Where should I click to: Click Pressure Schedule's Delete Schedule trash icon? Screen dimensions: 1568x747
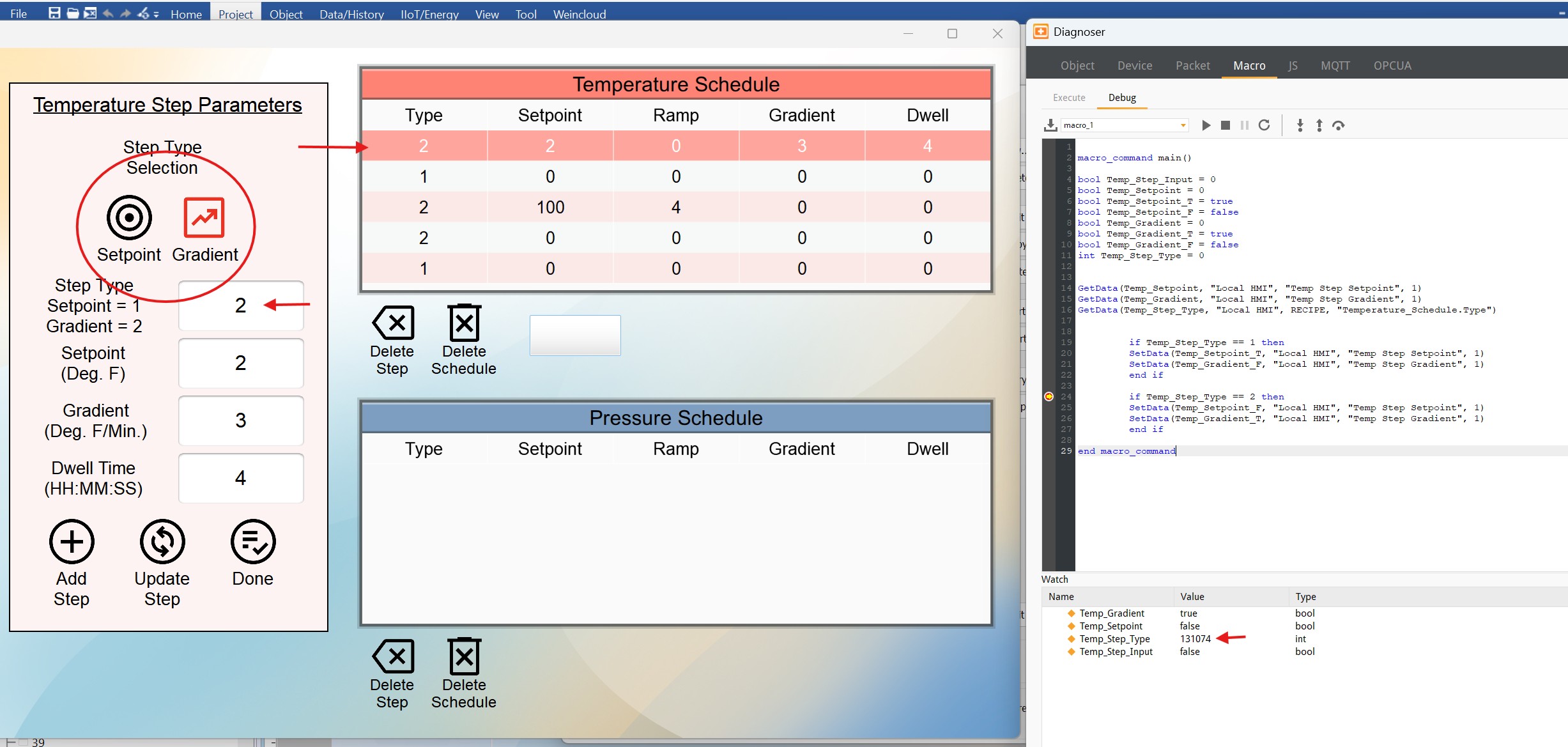coord(465,656)
